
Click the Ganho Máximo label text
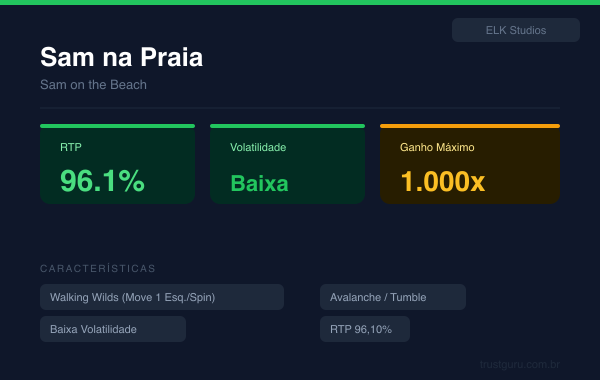(x=437, y=147)
